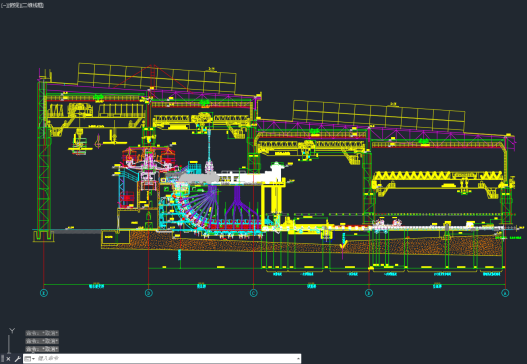Click the command line grip handle

pos(3,359)
